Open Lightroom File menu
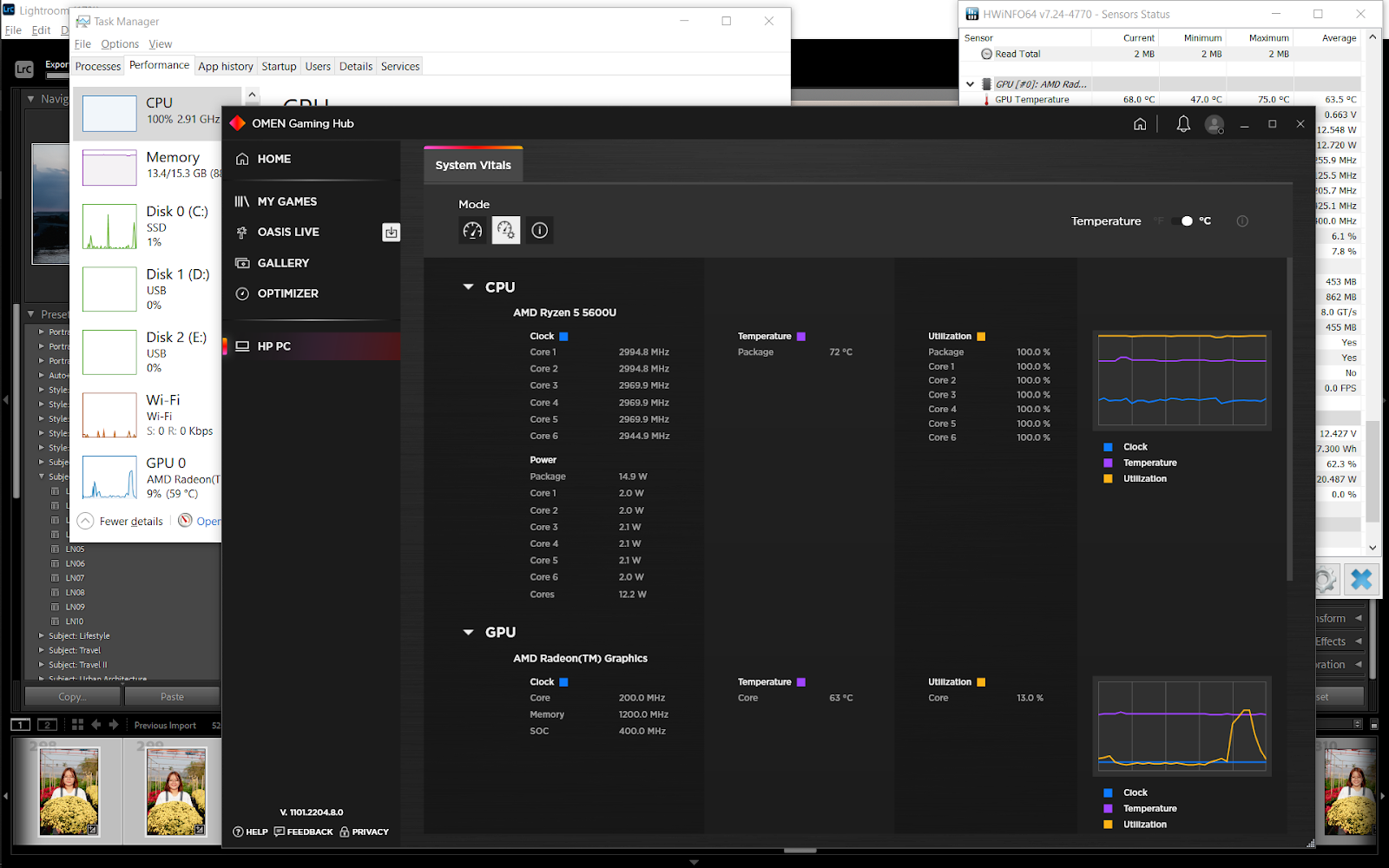Viewport: 1389px width, 868px height. pos(13,30)
